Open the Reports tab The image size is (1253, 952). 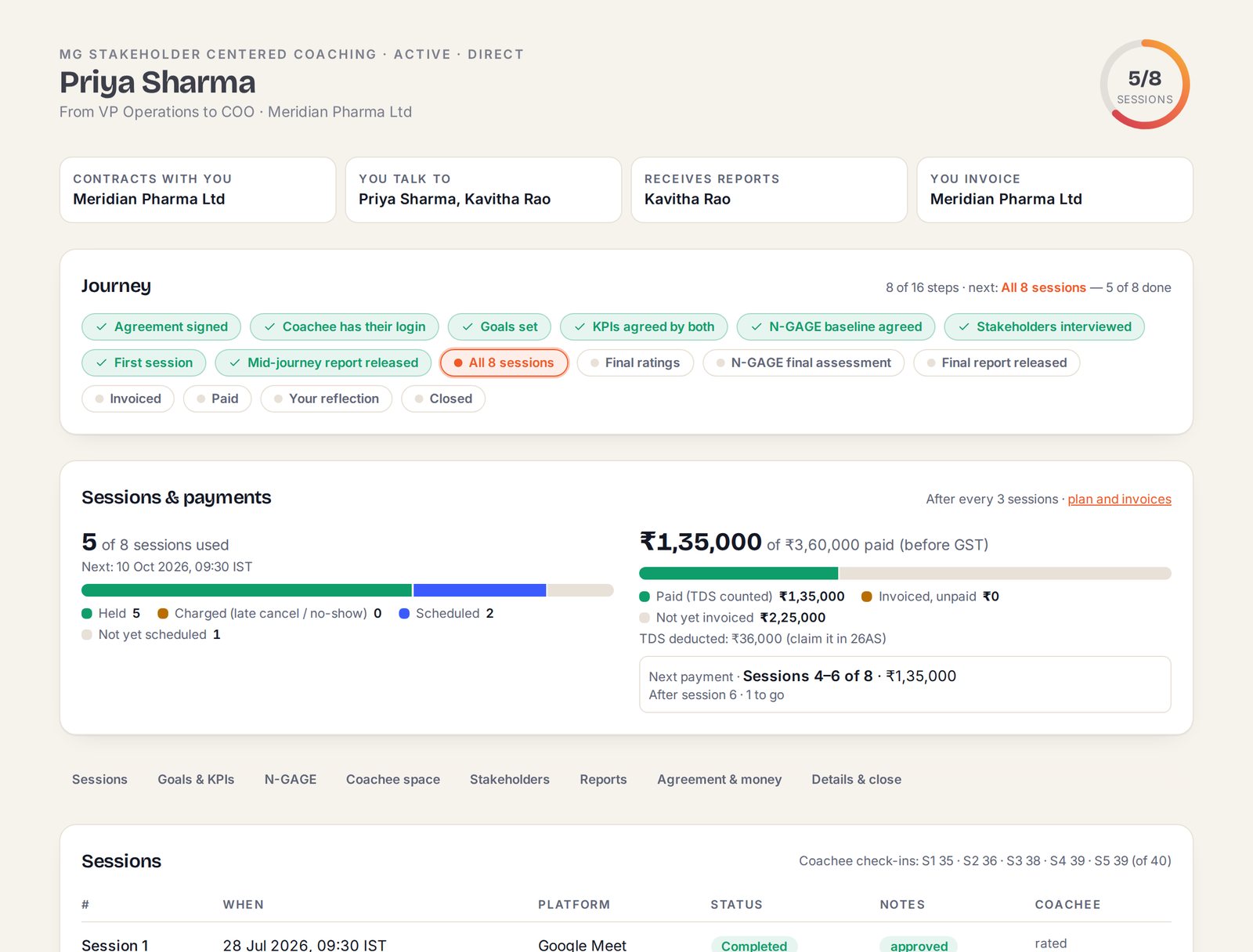coord(603,779)
